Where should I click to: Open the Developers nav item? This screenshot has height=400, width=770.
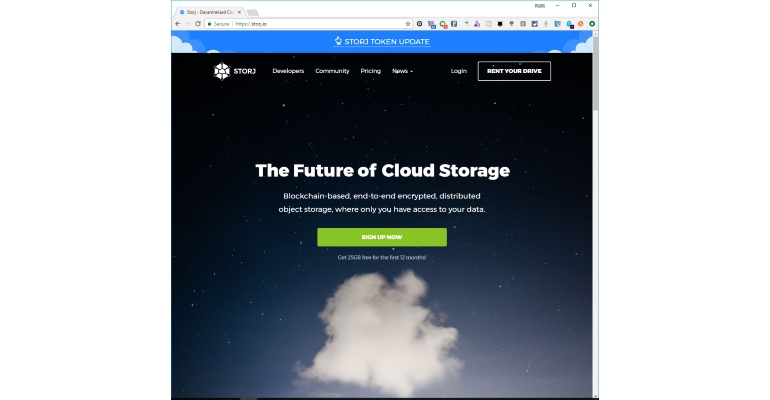click(288, 71)
